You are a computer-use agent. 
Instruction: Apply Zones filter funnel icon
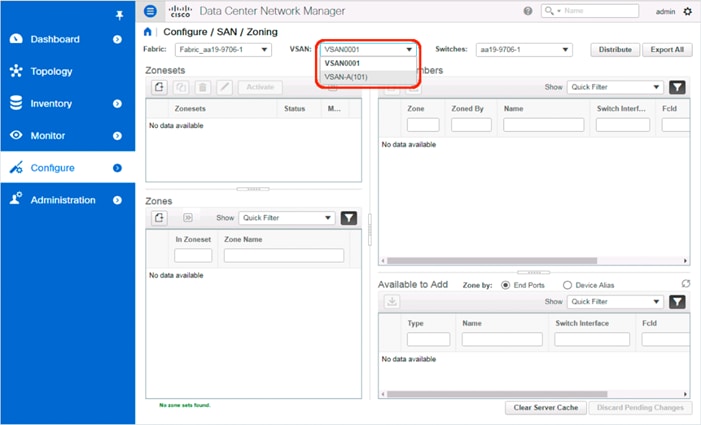[x=349, y=218]
